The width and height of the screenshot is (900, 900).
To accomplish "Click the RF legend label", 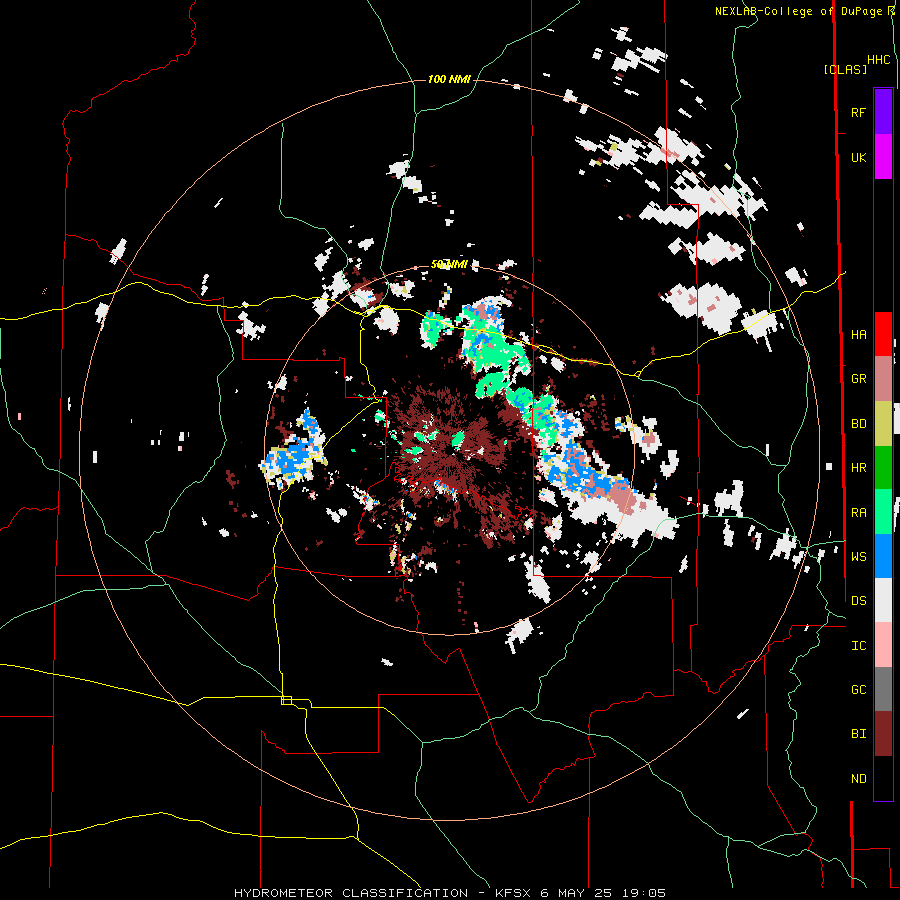I will click(858, 112).
